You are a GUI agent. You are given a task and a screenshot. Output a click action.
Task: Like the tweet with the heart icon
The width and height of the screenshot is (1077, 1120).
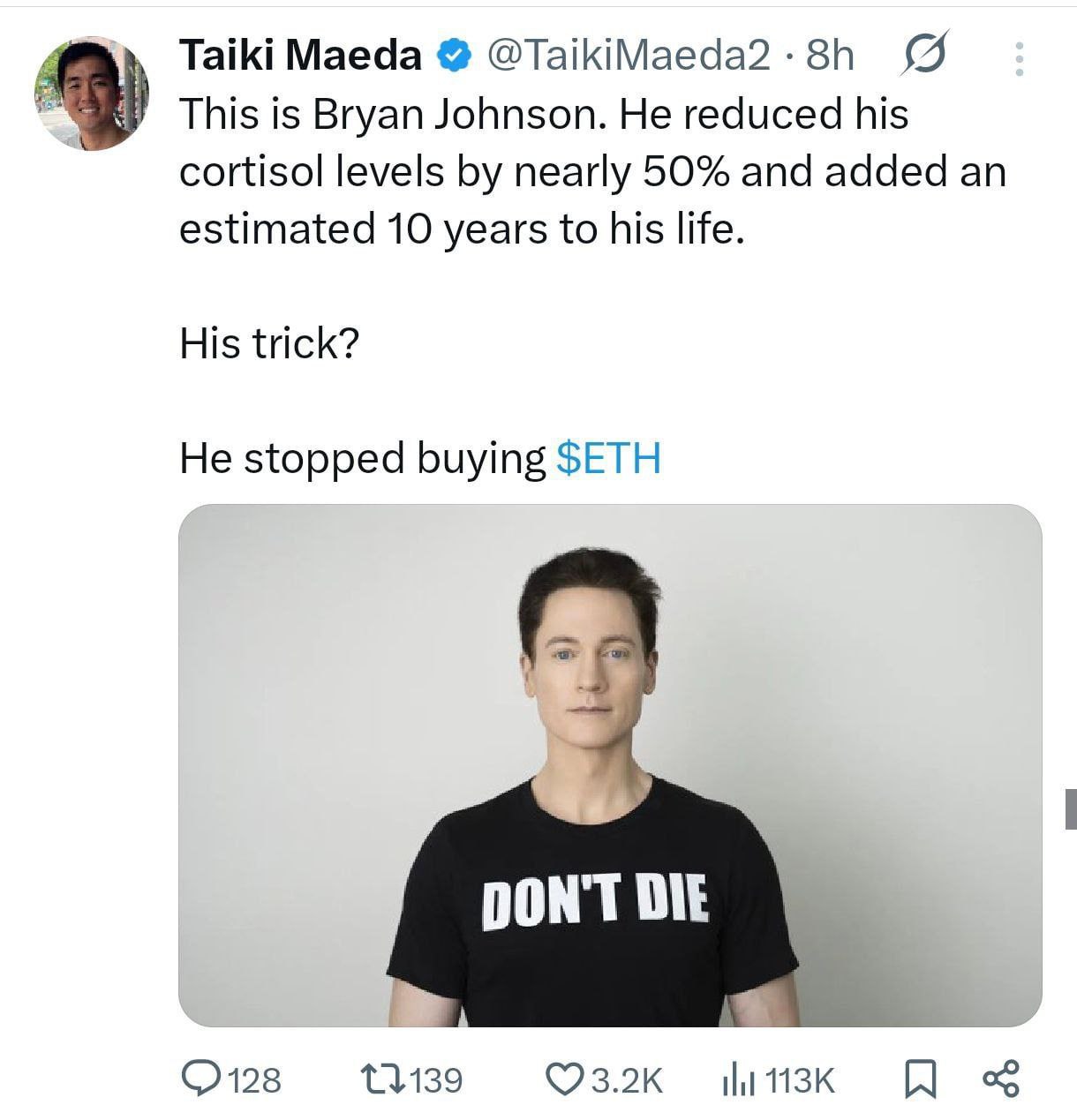tap(563, 1079)
